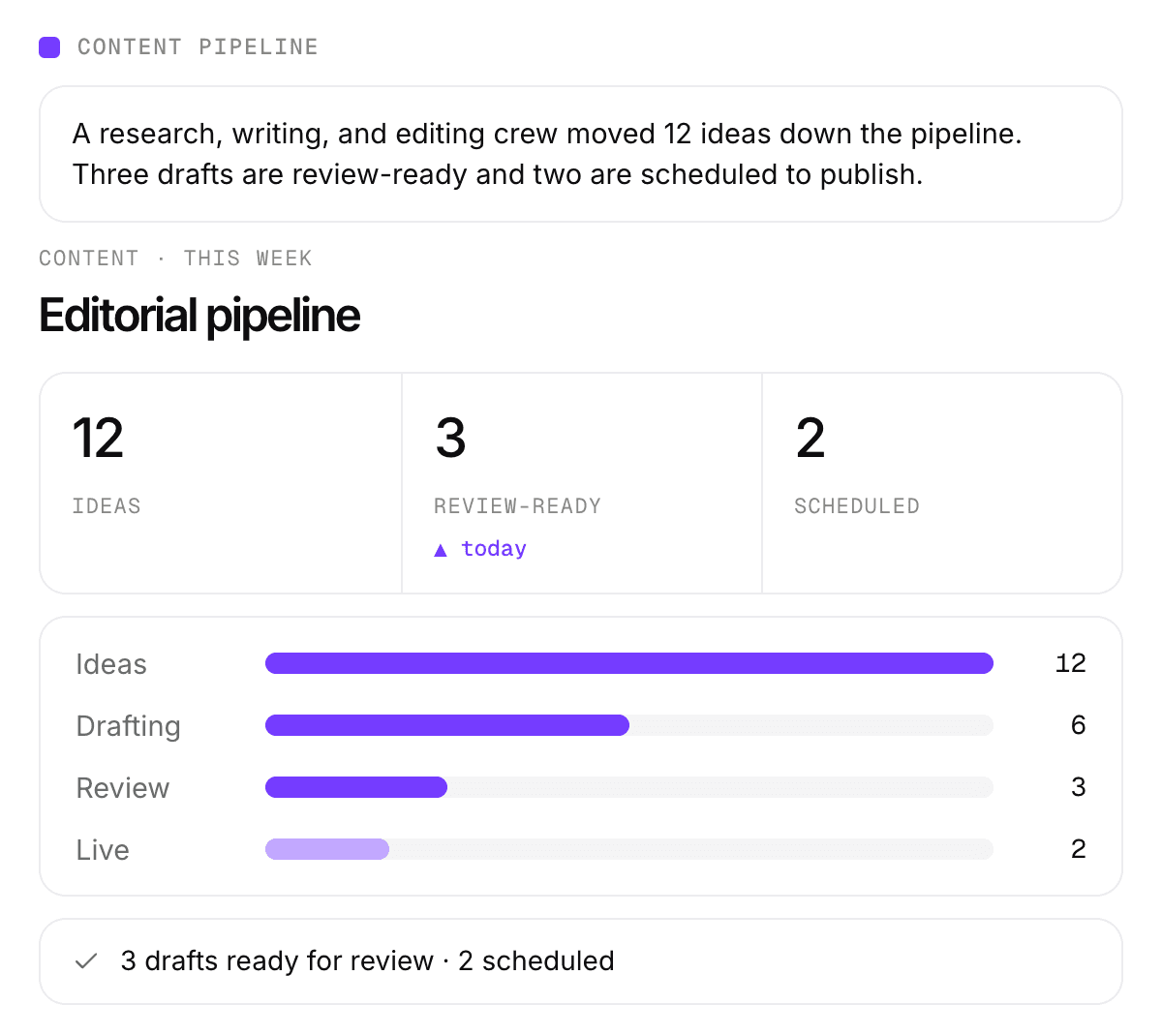Click the Content Pipeline header text
The height and width of the screenshot is (1036, 1162).
point(198,47)
